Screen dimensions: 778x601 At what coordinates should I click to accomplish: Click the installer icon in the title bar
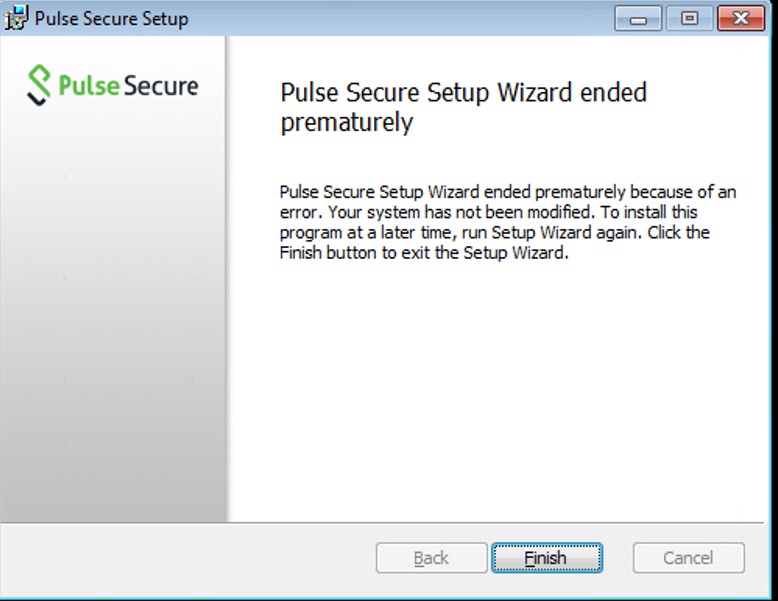tap(17, 19)
